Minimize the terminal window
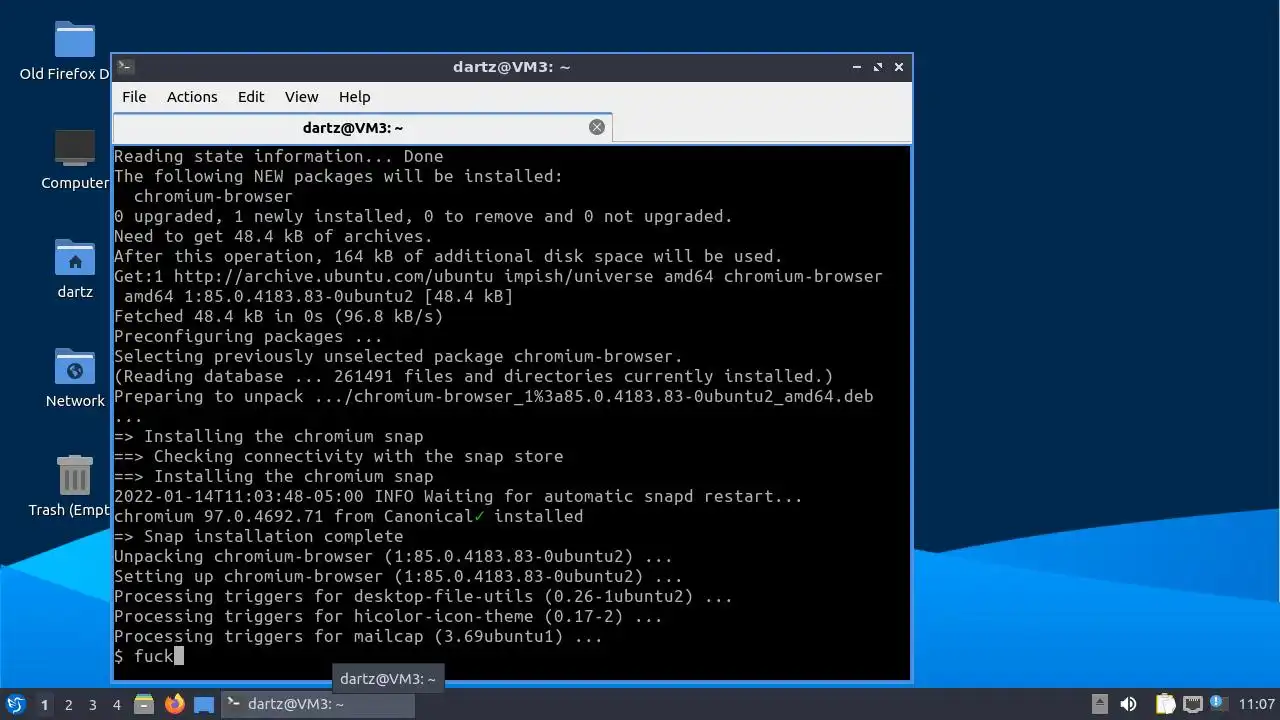Viewport: 1280px width, 720px height. 857,67
